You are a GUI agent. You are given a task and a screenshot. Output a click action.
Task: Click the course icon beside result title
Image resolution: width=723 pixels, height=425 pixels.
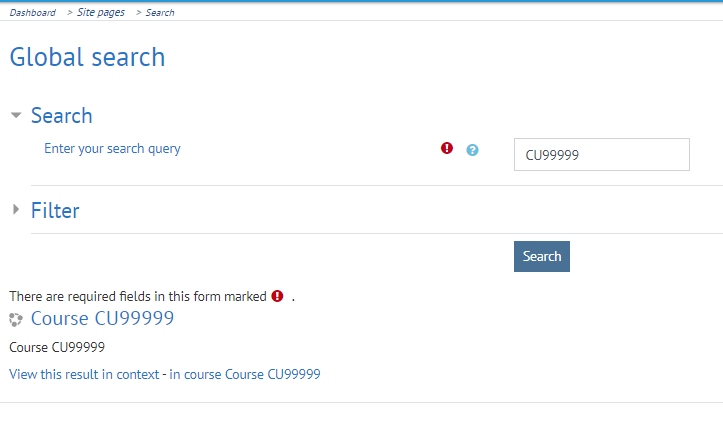[16, 319]
